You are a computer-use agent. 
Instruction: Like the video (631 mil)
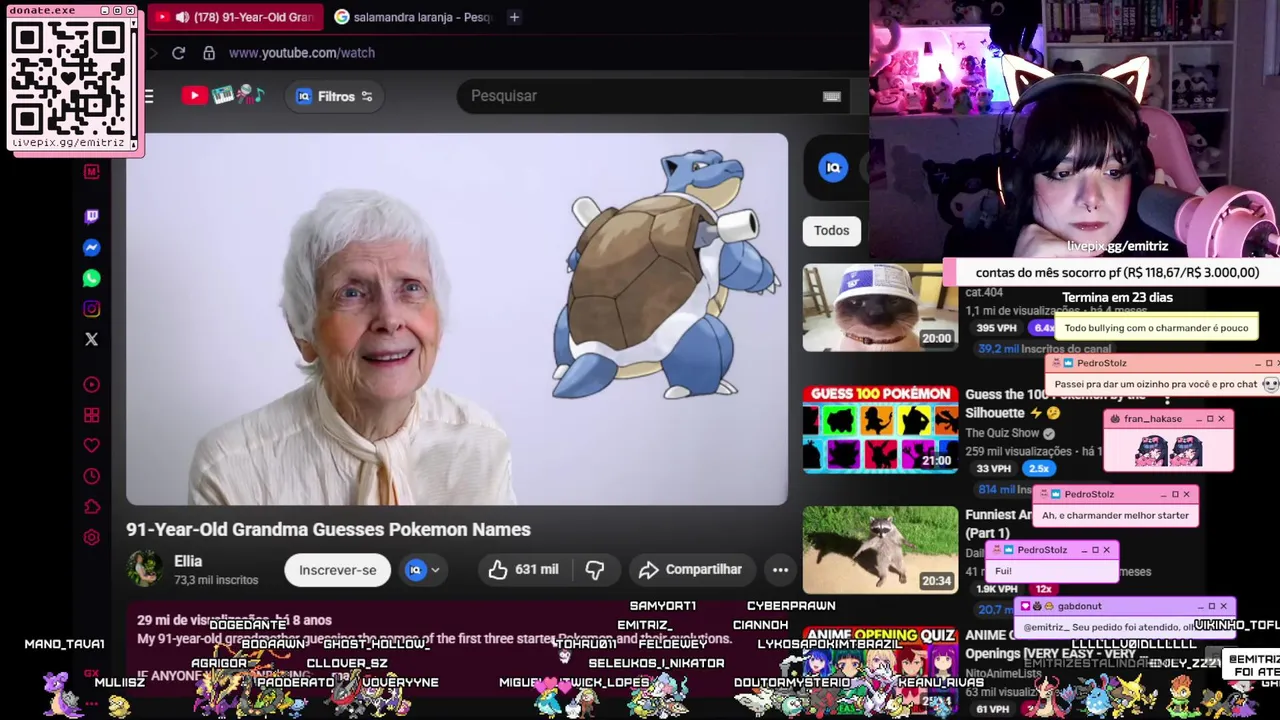523,570
